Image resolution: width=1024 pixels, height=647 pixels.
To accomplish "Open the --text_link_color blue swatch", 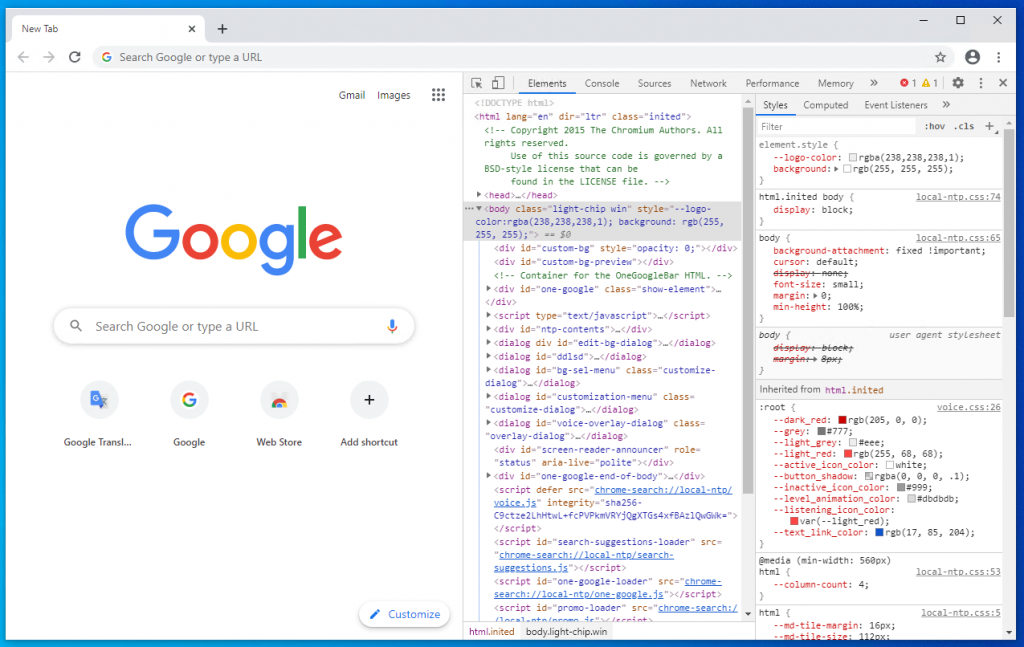I will click(x=879, y=532).
